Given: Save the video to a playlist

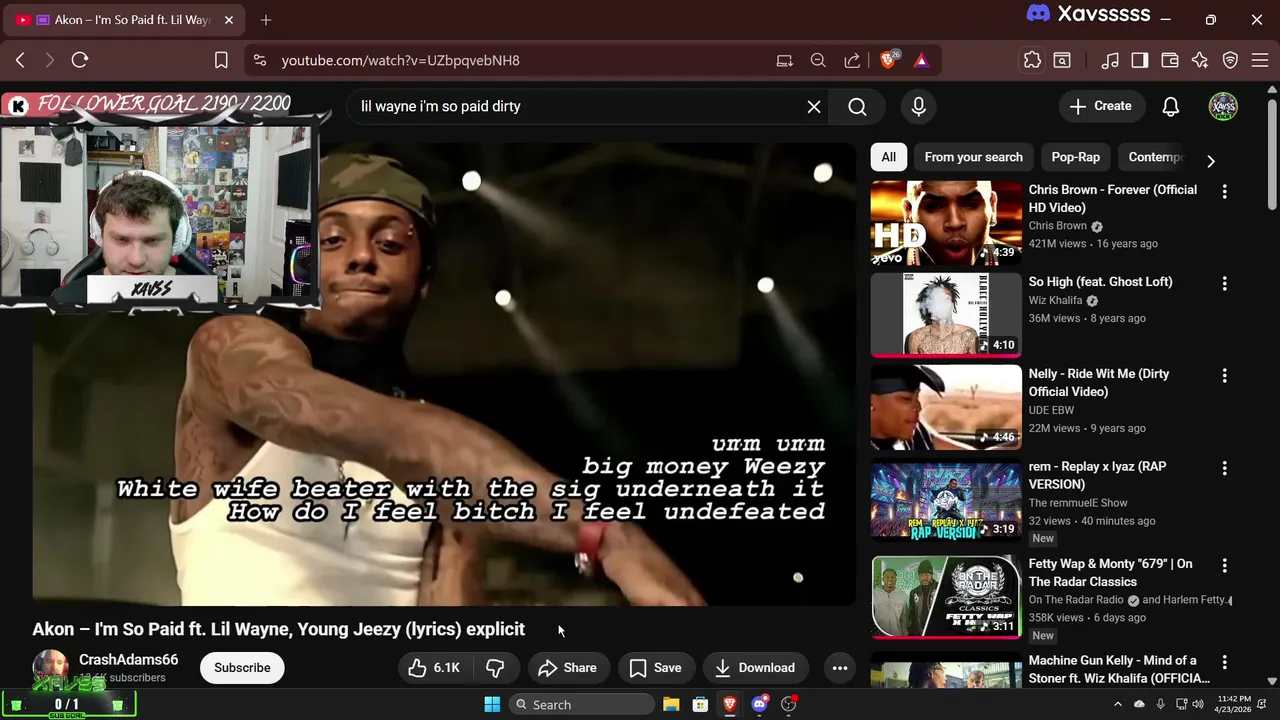Looking at the screenshot, I should [x=655, y=668].
